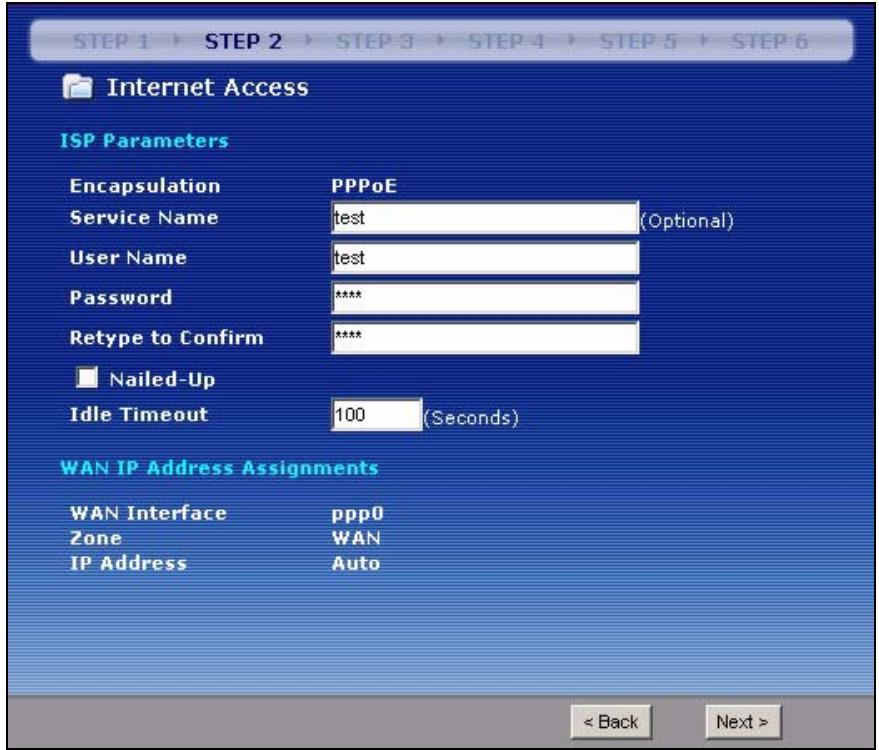The width and height of the screenshot is (879, 750).
Task: Go to STEP 4 in wizard bar
Action: 506,41
